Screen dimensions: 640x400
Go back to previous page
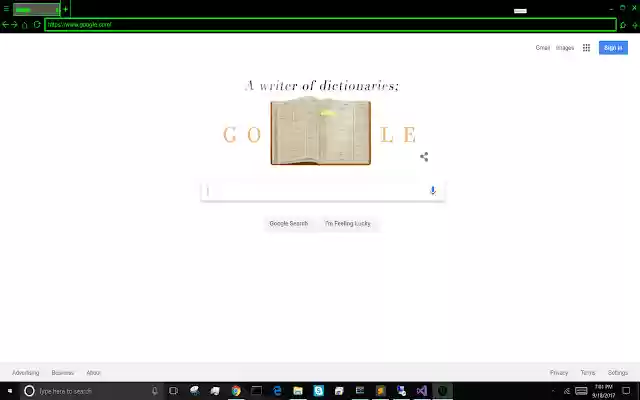click(x=5, y=24)
